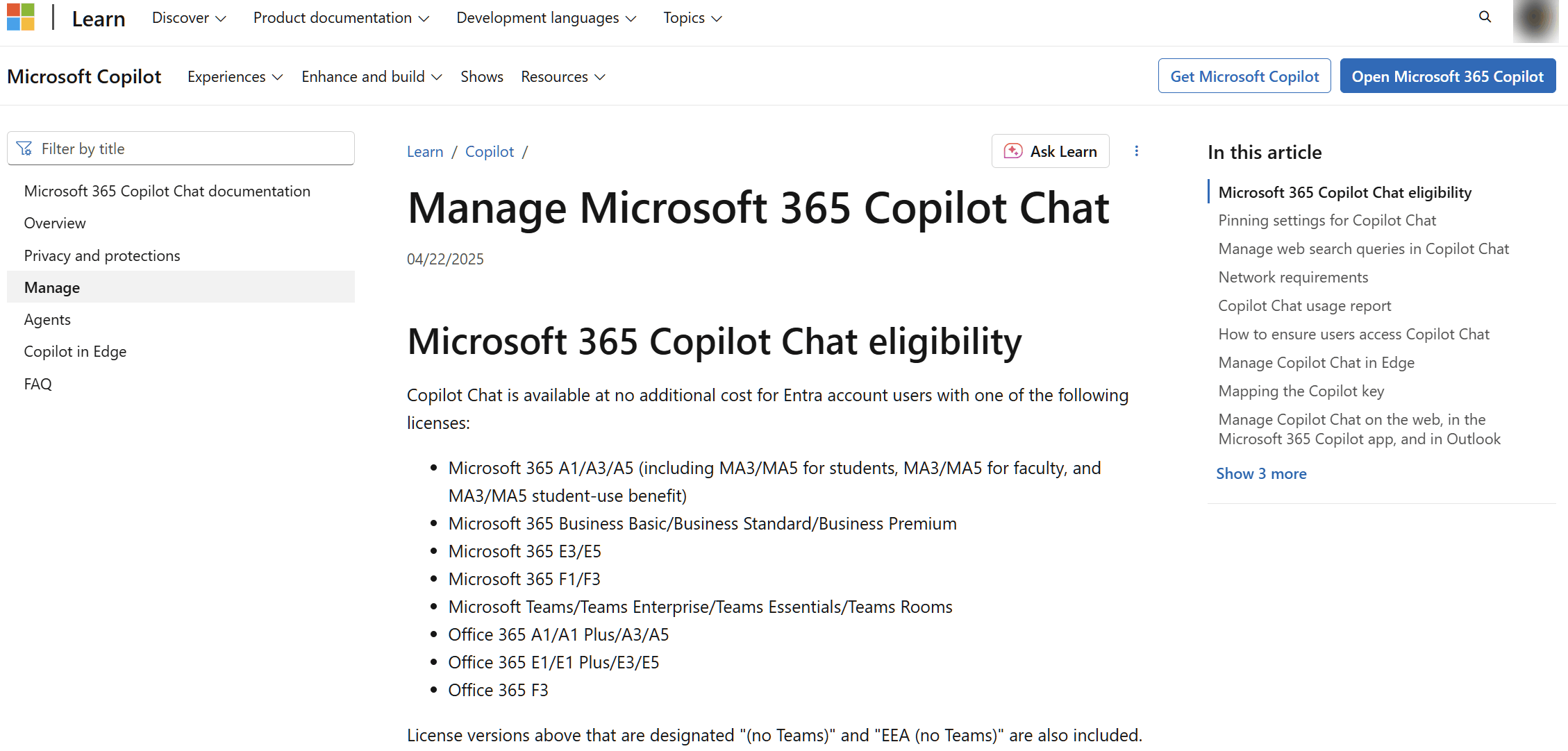Expand the Topics dropdown
This screenshot has height=751, width=1568.
(692, 18)
